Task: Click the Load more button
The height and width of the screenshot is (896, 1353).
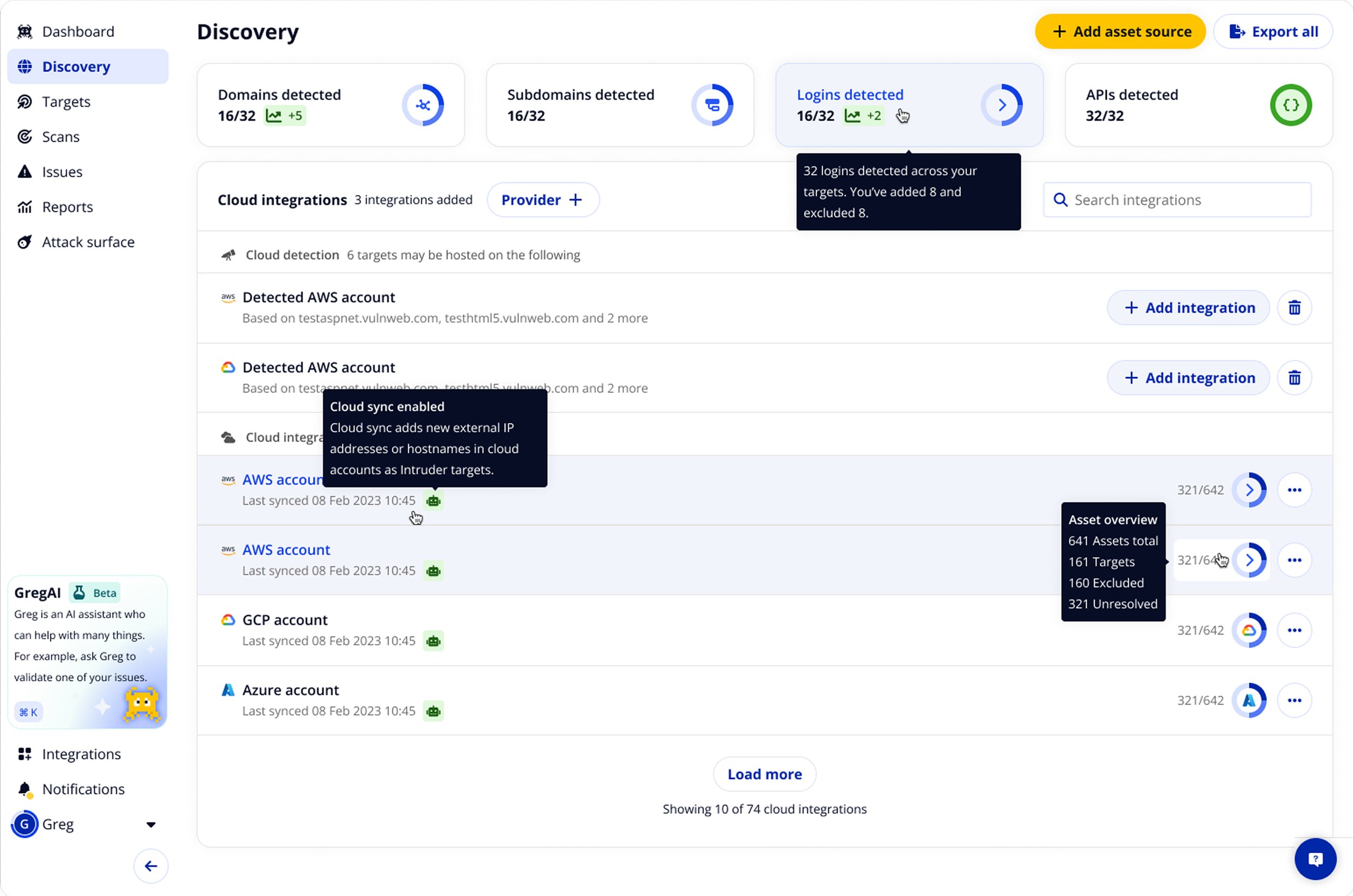Action: pyautogui.click(x=764, y=774)
